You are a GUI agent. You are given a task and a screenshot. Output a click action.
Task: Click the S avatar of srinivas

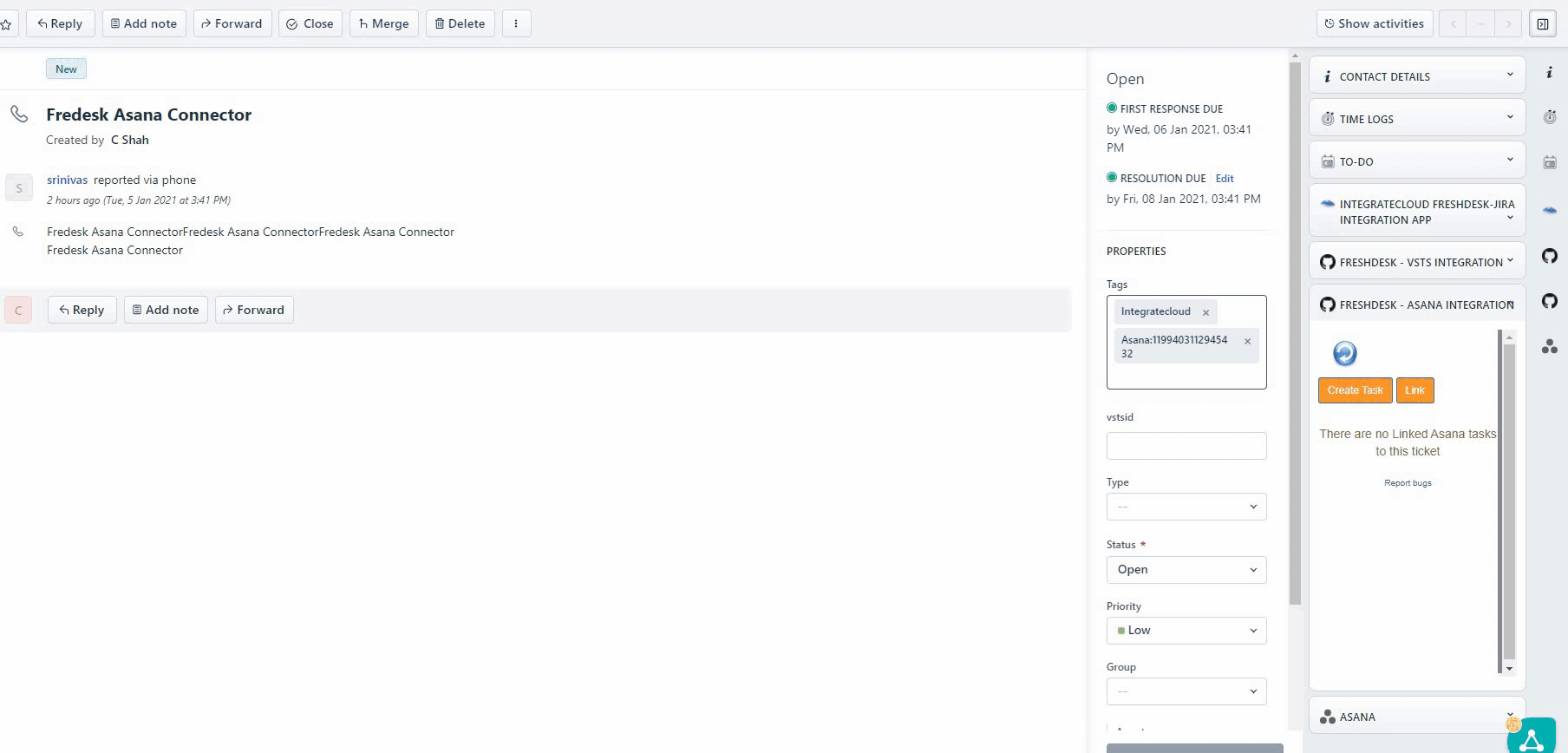[x=18, y=187]
